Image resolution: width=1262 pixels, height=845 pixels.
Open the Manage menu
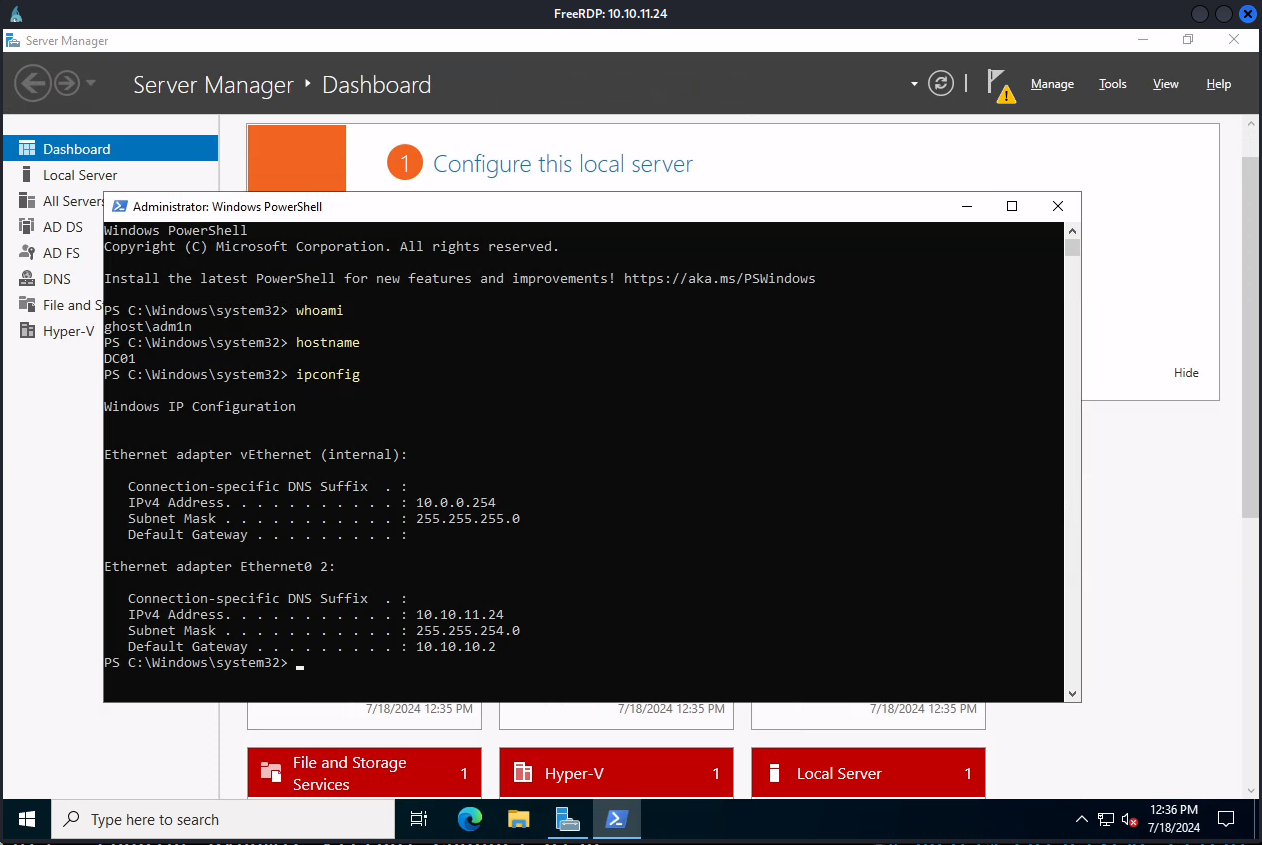click(1052, 84)
